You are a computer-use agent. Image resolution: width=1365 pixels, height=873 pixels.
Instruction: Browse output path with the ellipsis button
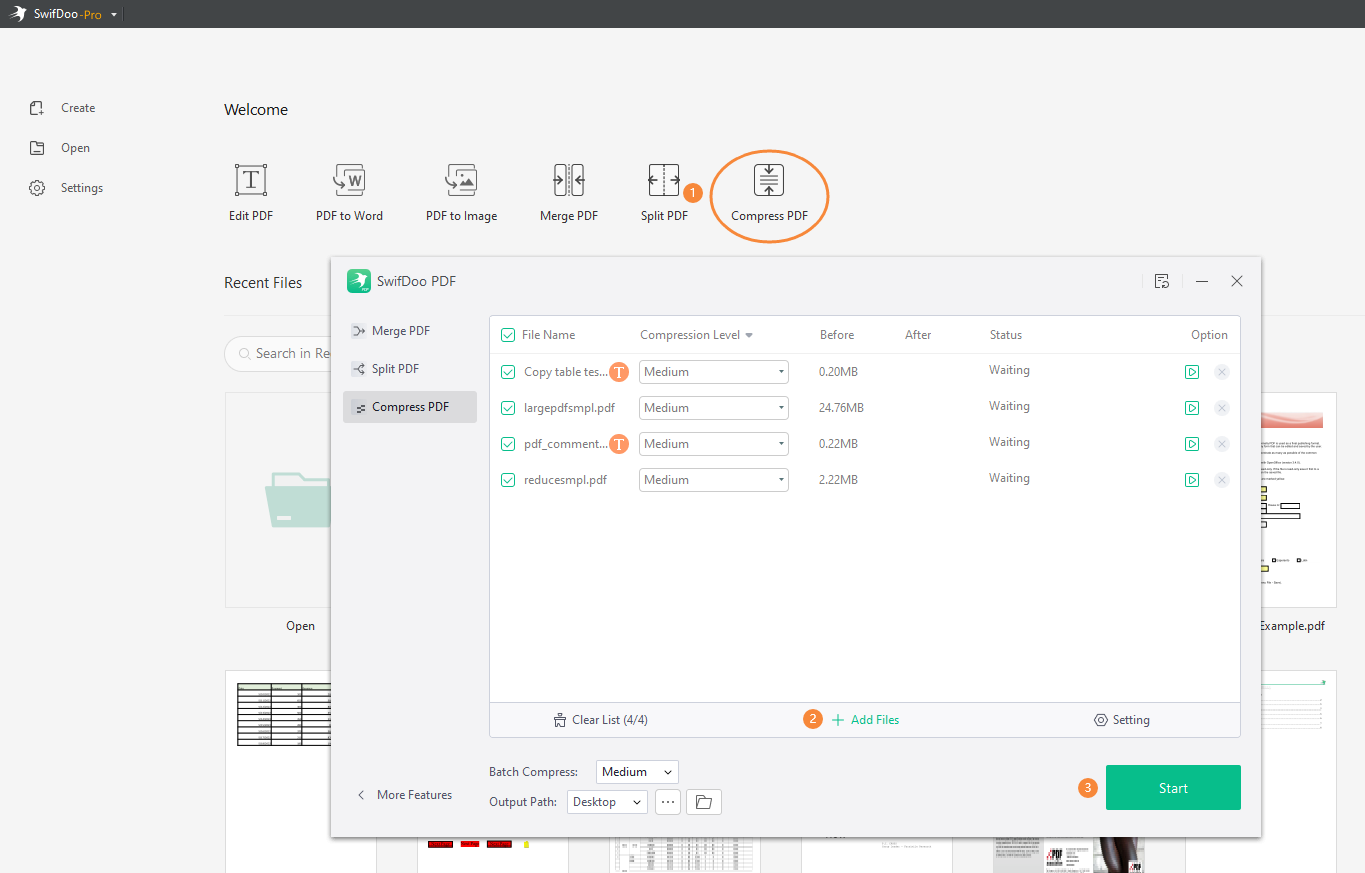pos(667,802)
